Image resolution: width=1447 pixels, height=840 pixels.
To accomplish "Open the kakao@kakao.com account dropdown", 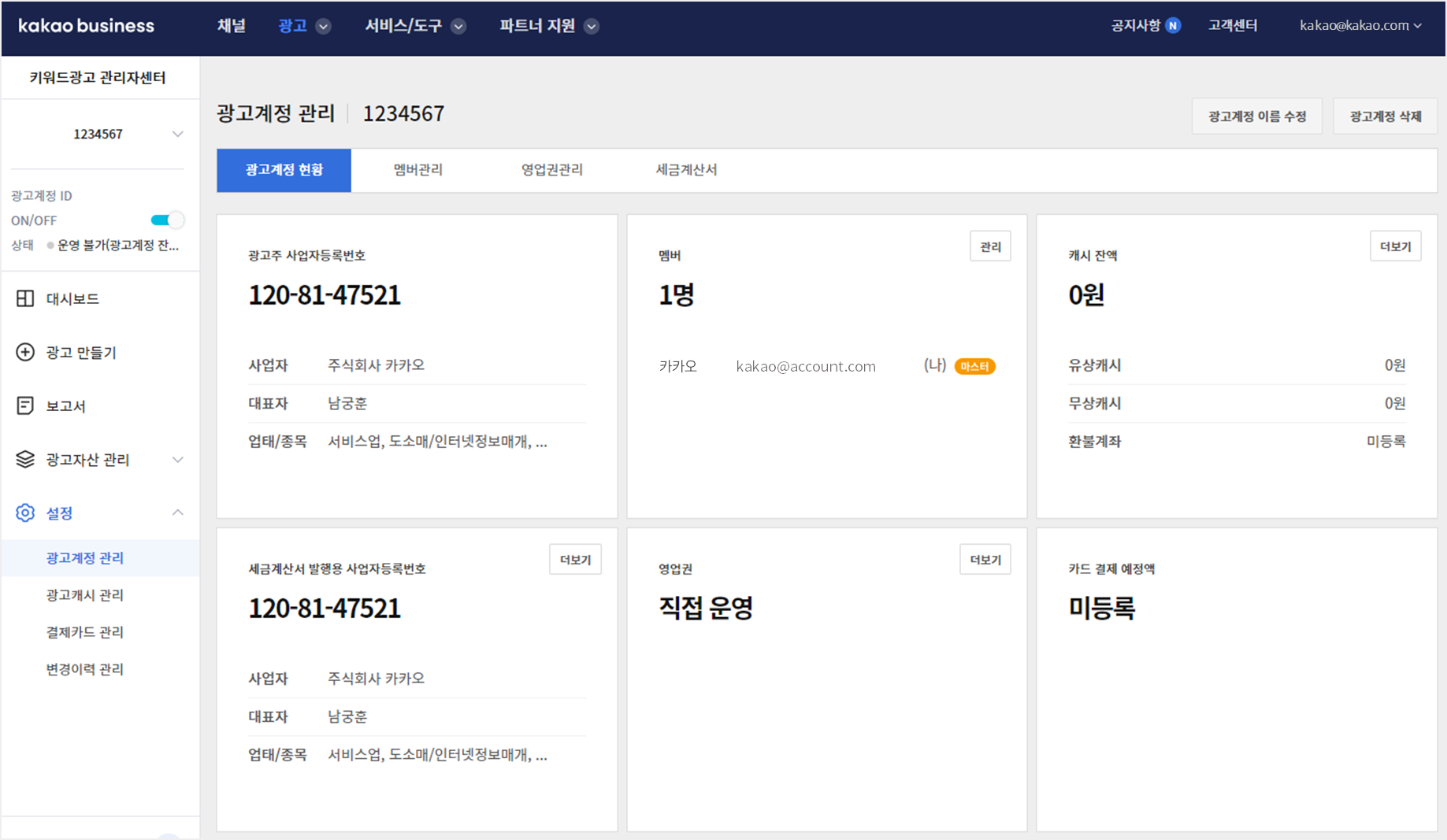I will pyautogui.click(x=1360, y=26).
